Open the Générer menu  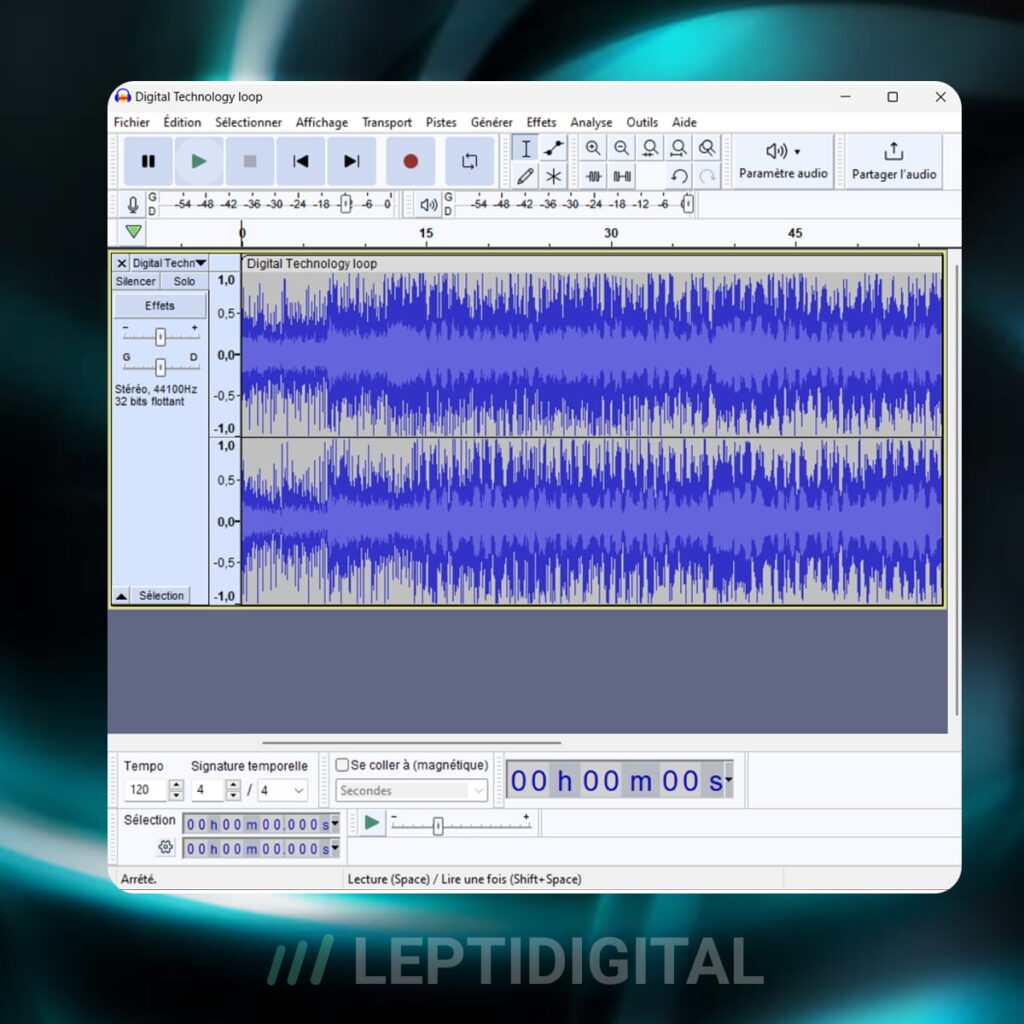coord(492,122)
